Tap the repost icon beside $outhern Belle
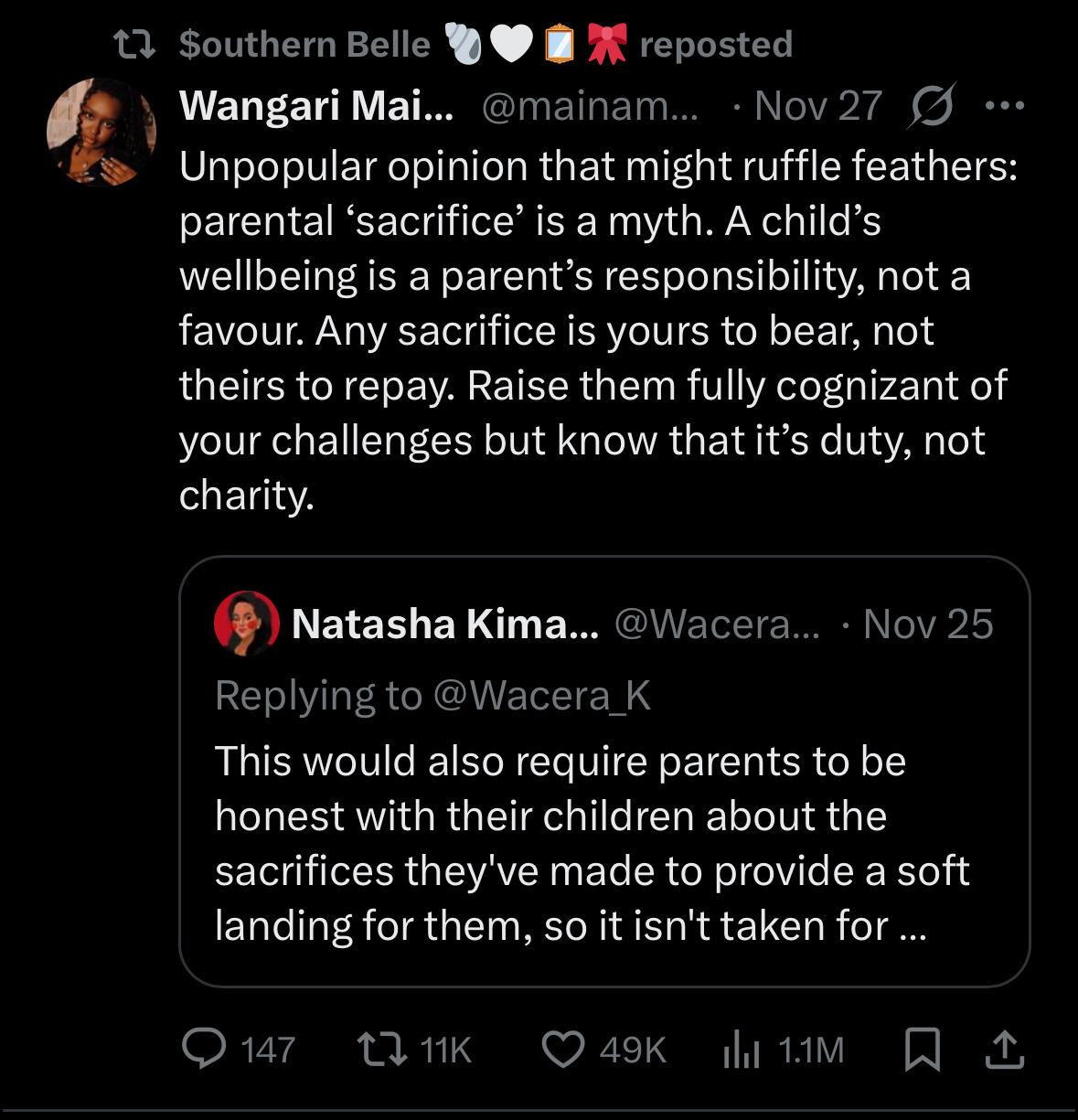 coord(134,44)
